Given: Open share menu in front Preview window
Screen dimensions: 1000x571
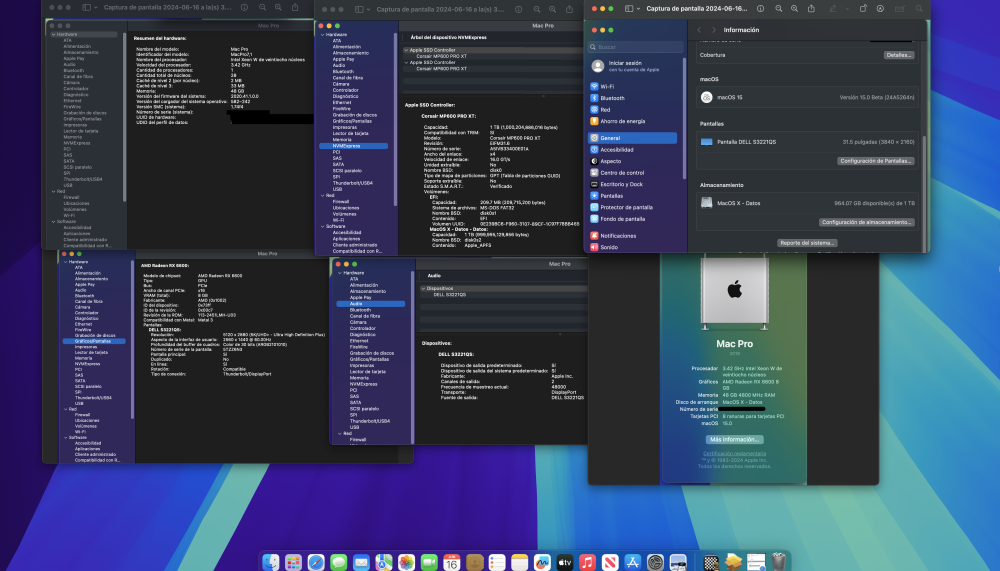Looking at the screenshot, I should [811, 8].
